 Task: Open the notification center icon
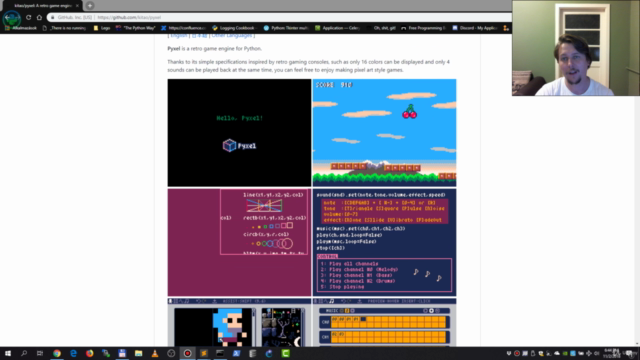[630, 353]
